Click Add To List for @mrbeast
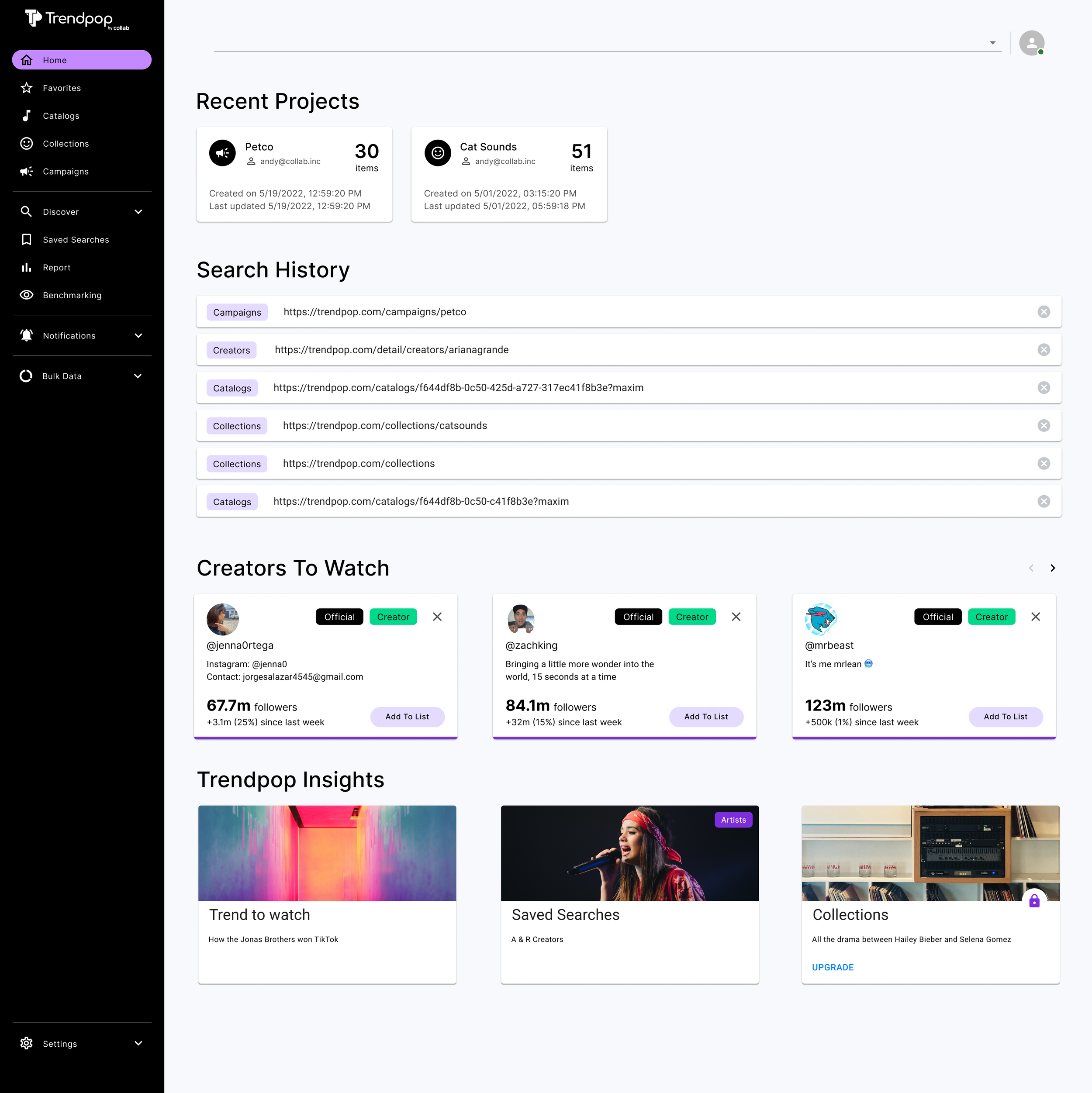Image resolution: width=1092 pixels, height=1093 pixels. click(1006, 717)
